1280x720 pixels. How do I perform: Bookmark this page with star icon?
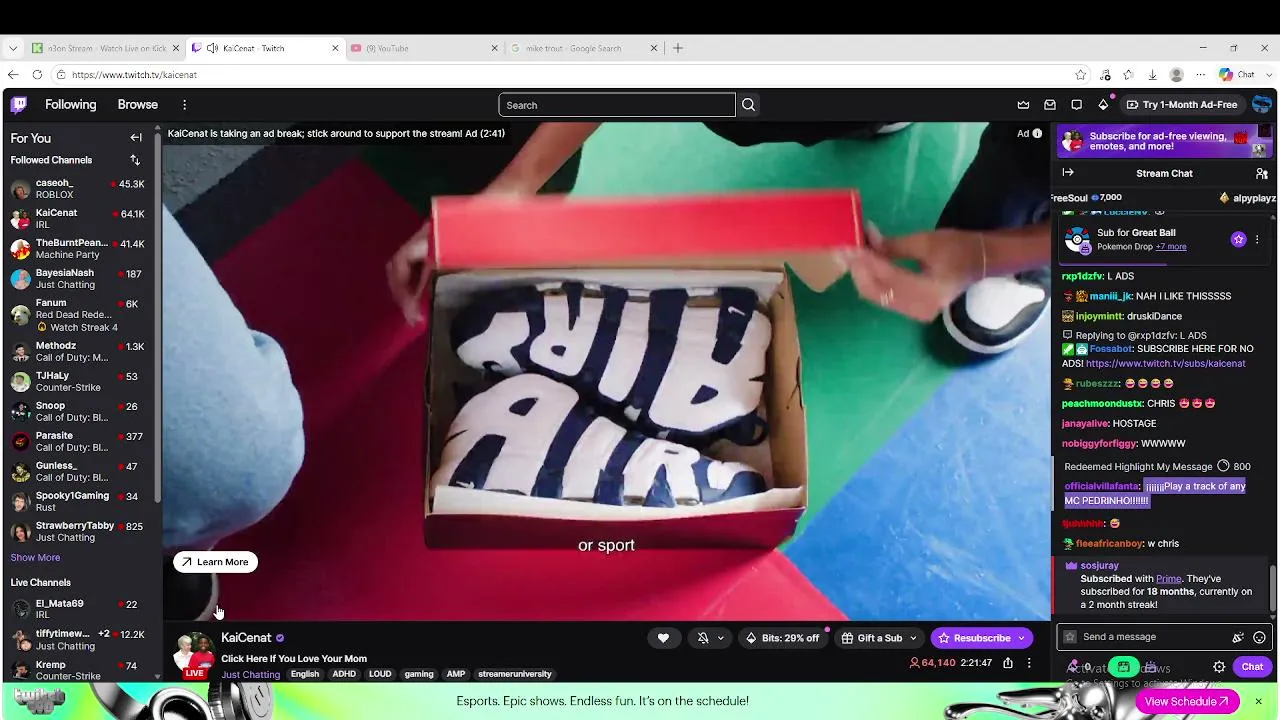pyautogui.click(x=1080, y=75)
